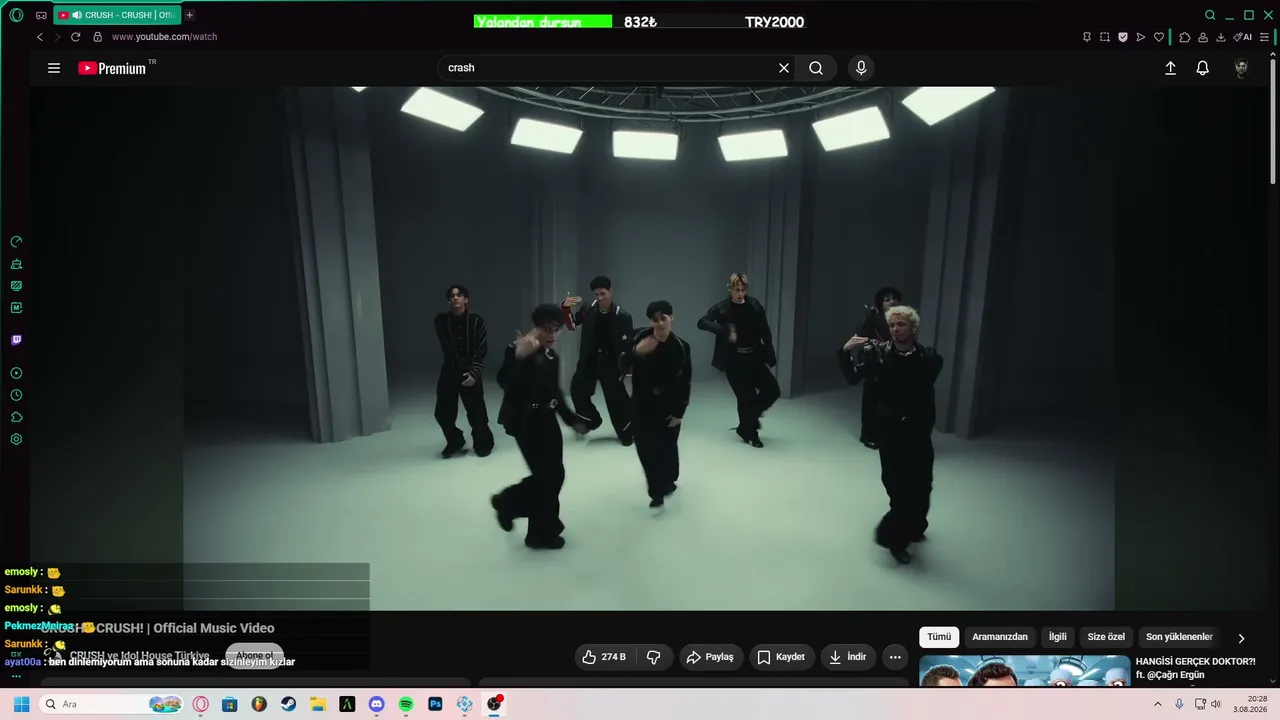Viewport: 1280px width, 720px height.
Task: Search YouTube with voice microphone
Action: tap(861, 68)
